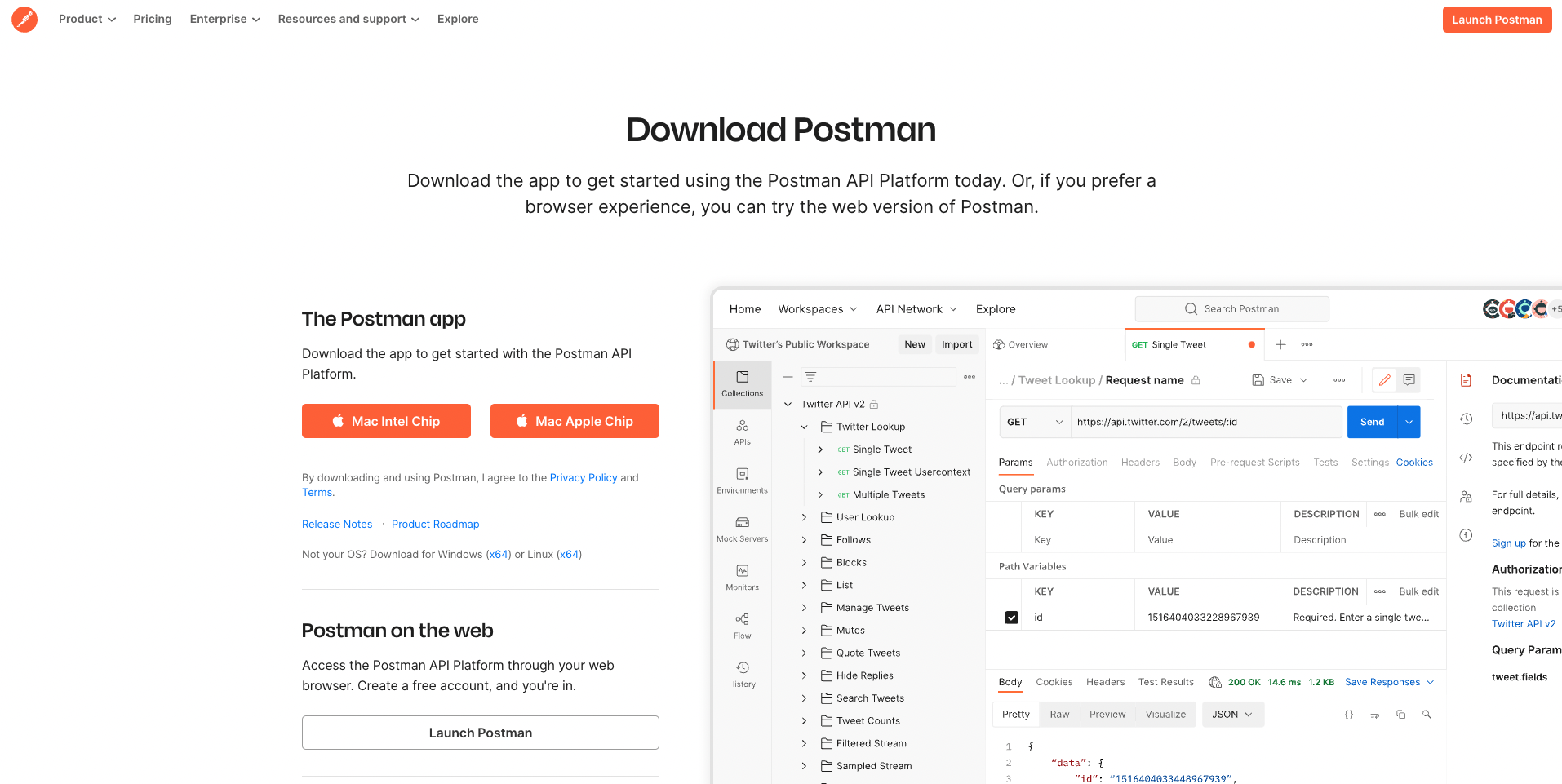The height and width of the screenshot is (784, 1562).
Task: Expand the Follows folder
Action: tap(804, 540)
